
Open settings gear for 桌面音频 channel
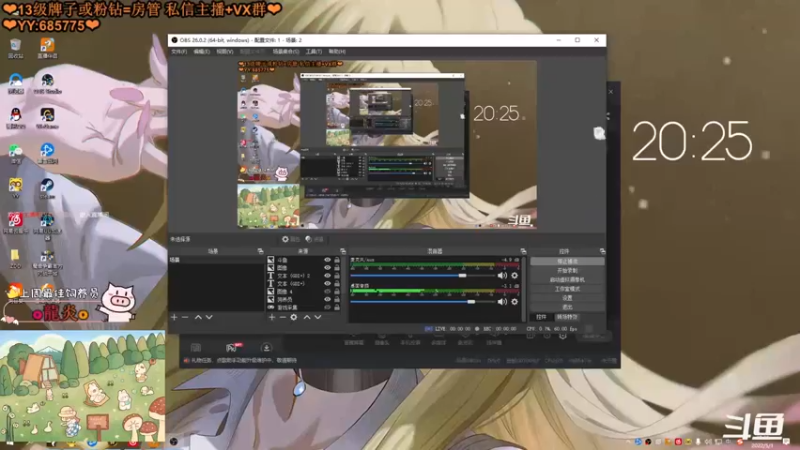(x=514, y=302)
